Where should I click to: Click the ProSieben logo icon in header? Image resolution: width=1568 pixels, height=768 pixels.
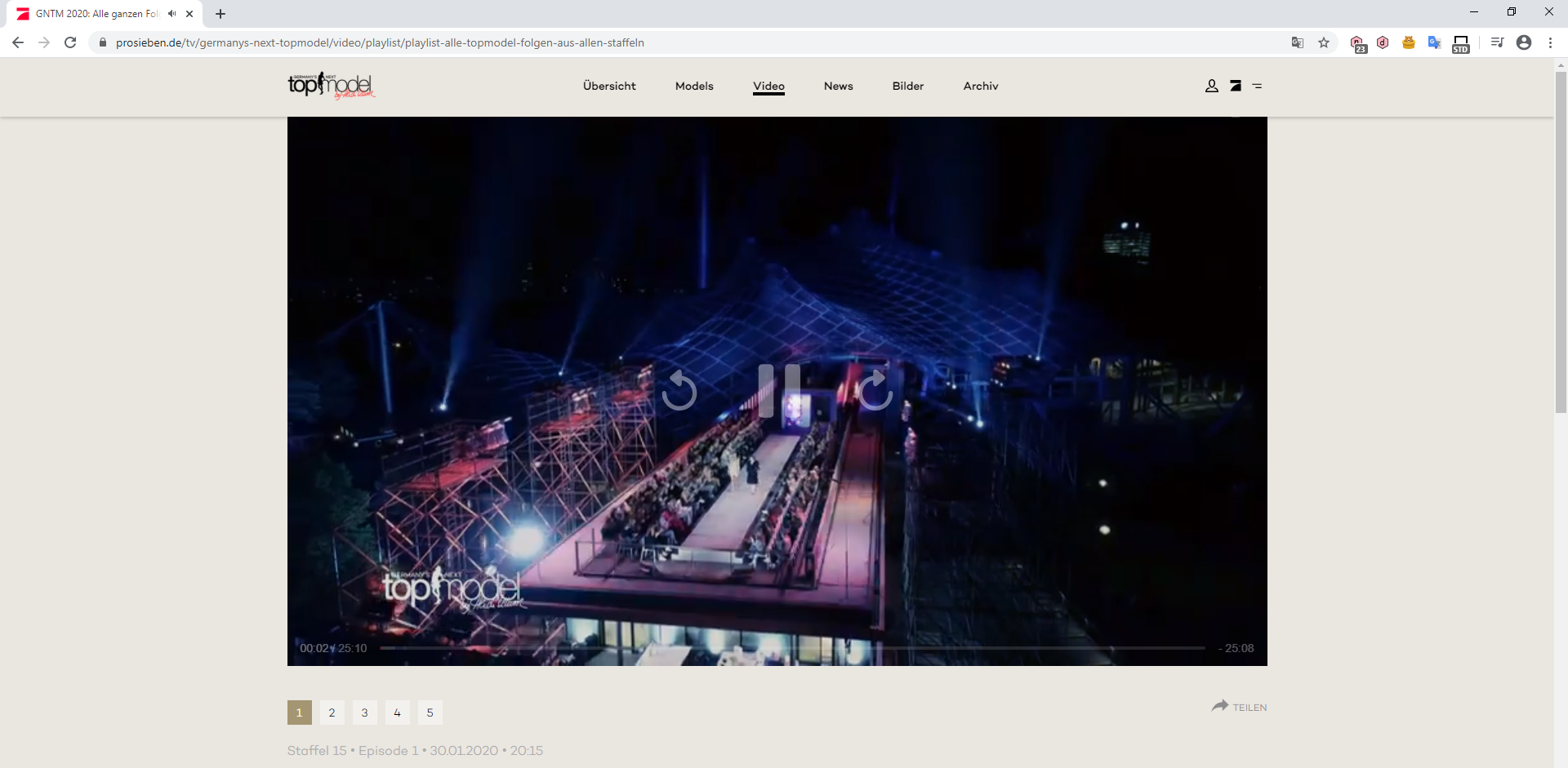pos(1236,86)
